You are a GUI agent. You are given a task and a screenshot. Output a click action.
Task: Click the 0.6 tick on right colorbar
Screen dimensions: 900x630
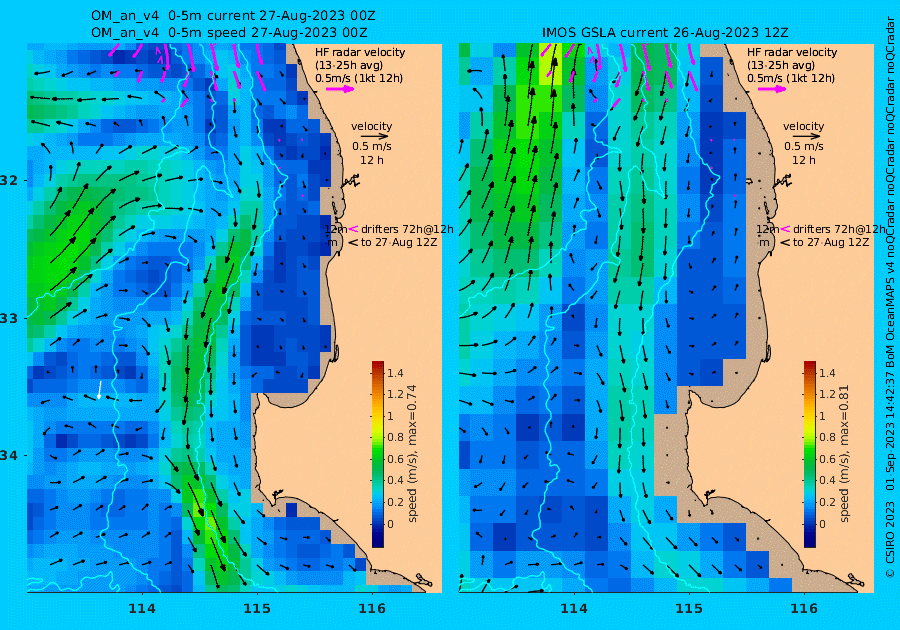(x=827, y=459)
